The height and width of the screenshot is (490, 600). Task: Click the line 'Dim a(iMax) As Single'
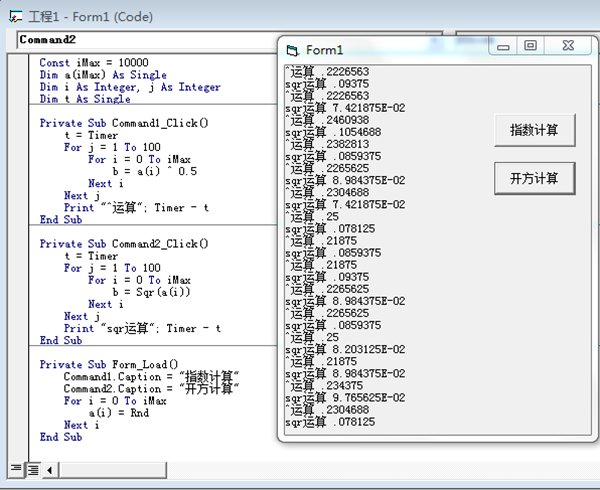coord(103,75)
